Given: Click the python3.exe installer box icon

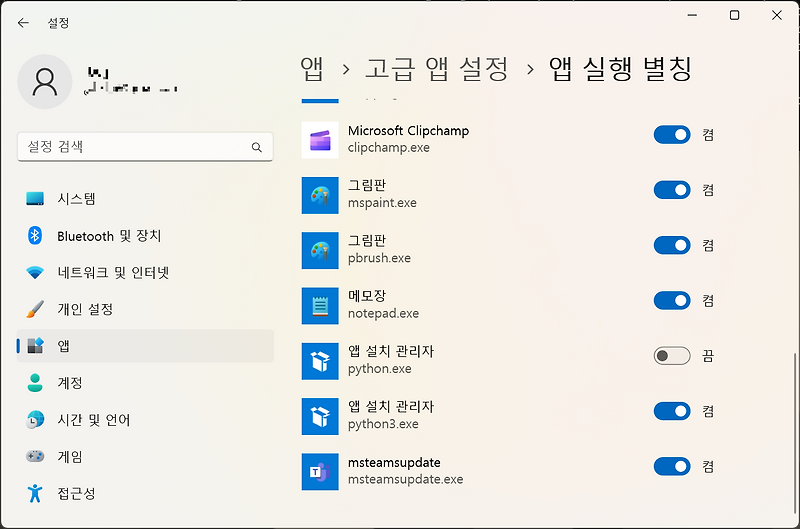Looking at the screenshot, I should coord(320,416).
